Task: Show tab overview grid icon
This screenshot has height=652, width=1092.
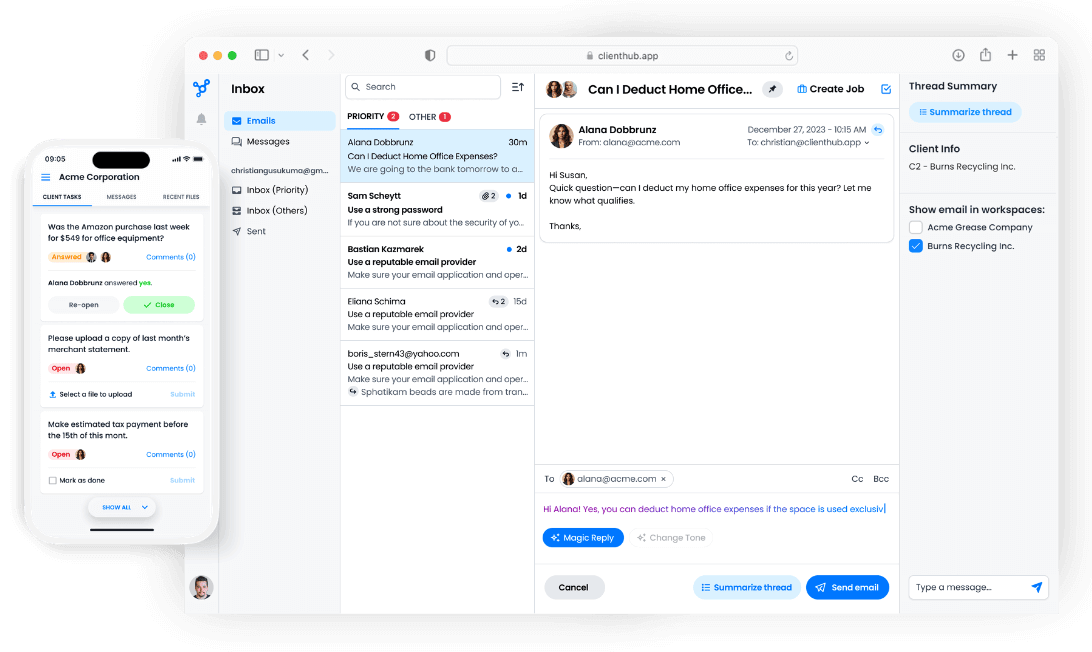Action: pyautogui.click(x=1039, y=55)
